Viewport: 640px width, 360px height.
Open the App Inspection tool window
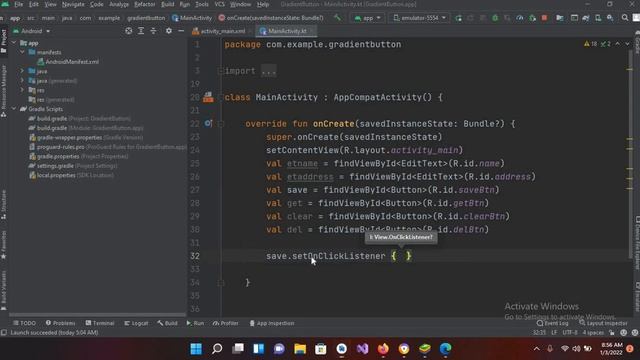point(272,323)
